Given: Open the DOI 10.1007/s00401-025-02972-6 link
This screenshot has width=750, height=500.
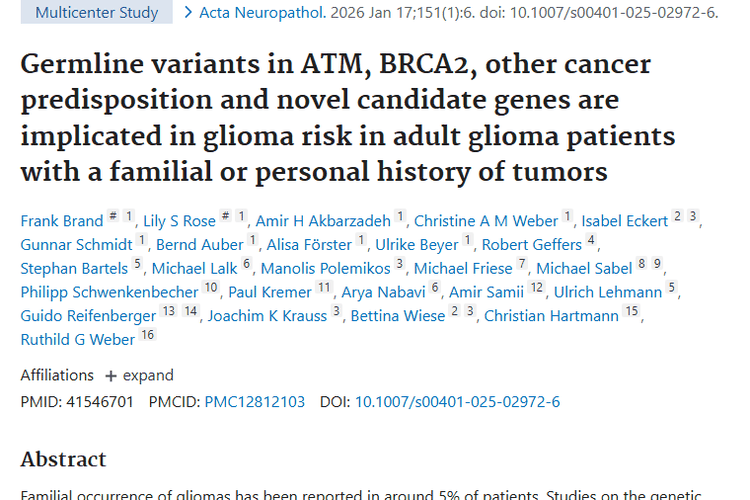Looking at the screenshot, I should click(457, 401).
